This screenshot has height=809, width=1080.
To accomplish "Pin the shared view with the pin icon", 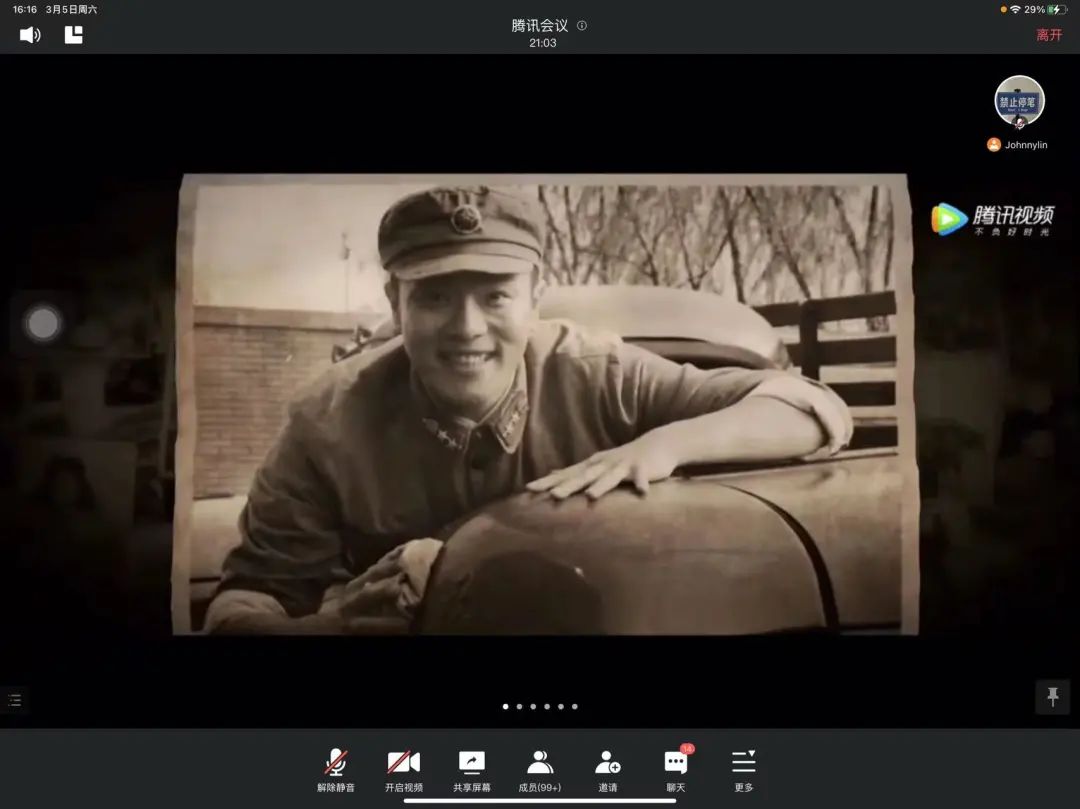I will pyautogui.click(x=1052, y=697).
